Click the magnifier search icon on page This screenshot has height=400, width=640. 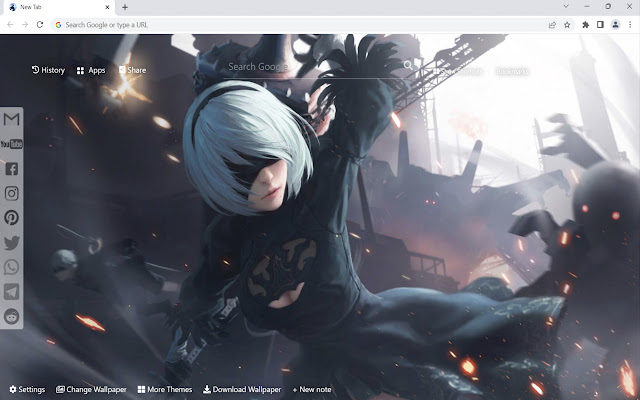(408, 65)
